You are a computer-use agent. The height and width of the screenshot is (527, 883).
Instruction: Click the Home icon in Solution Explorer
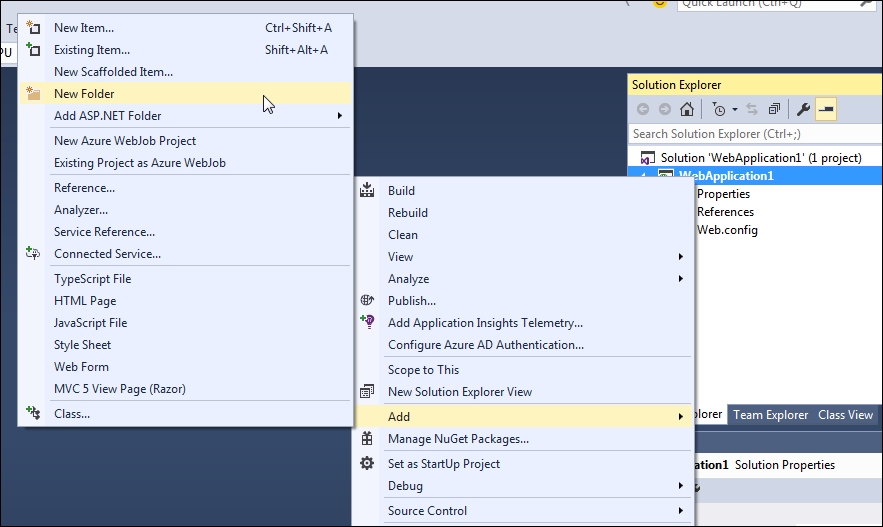click(x=686, y=109)
